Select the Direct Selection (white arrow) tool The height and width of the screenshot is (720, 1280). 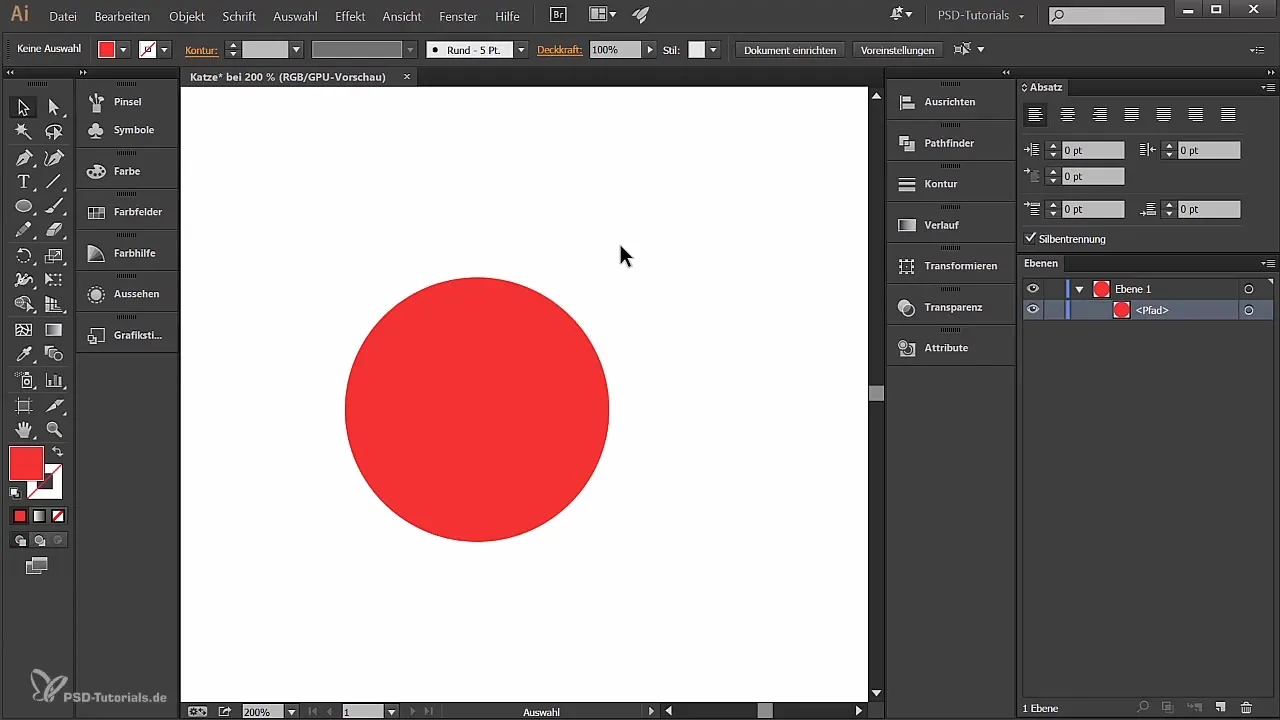point(54,107)
